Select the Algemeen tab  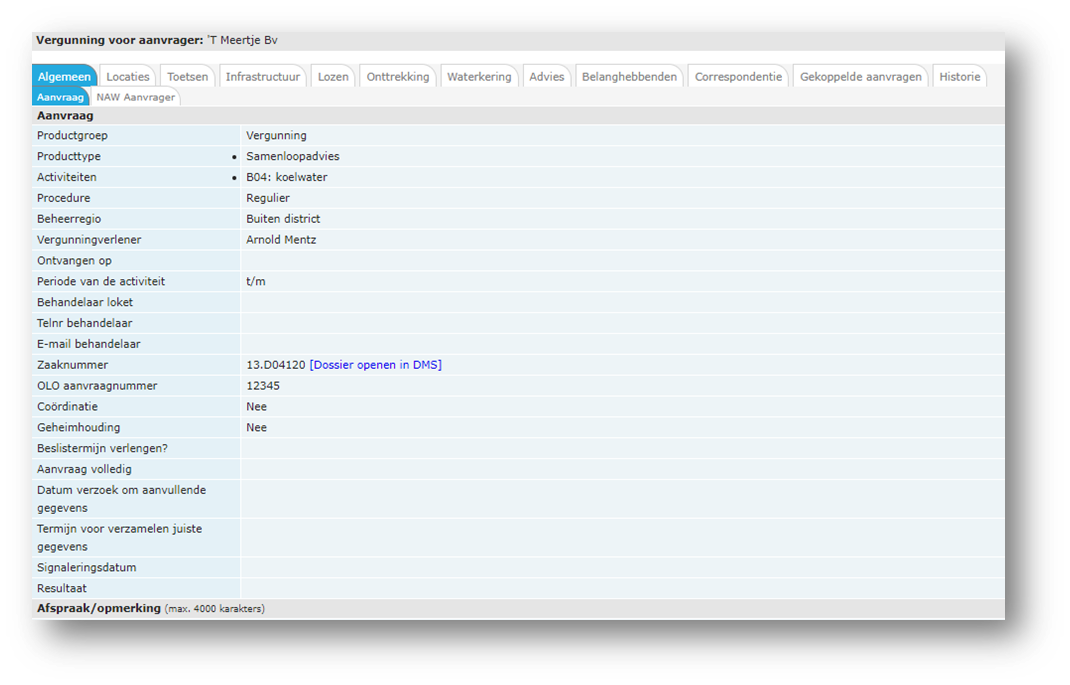coord(65,77)
